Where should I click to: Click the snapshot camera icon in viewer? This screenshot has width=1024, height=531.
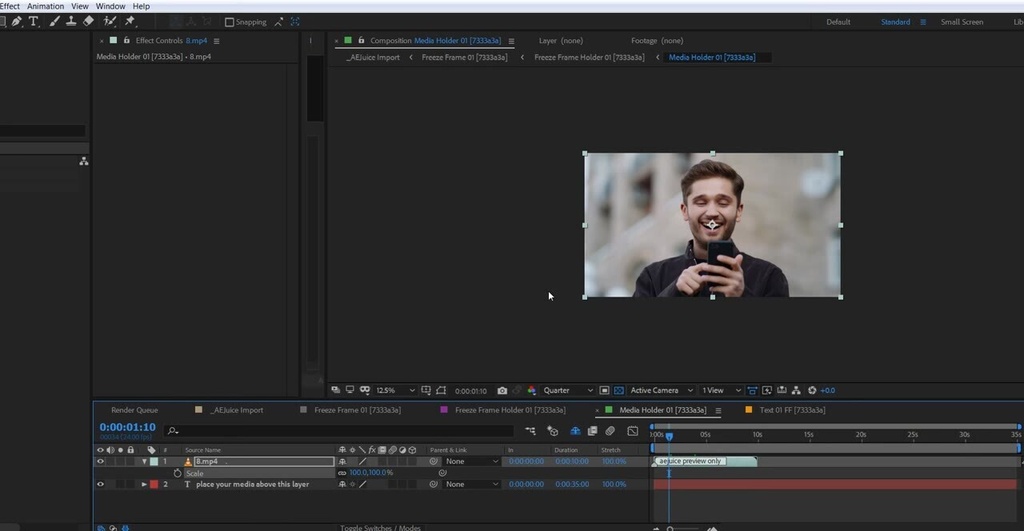[x=502, y=391]
